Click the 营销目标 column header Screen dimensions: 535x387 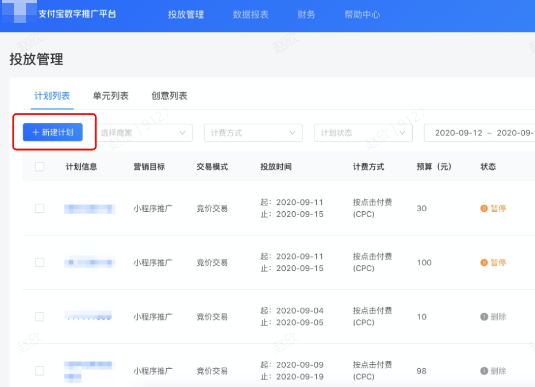point(149,167)
